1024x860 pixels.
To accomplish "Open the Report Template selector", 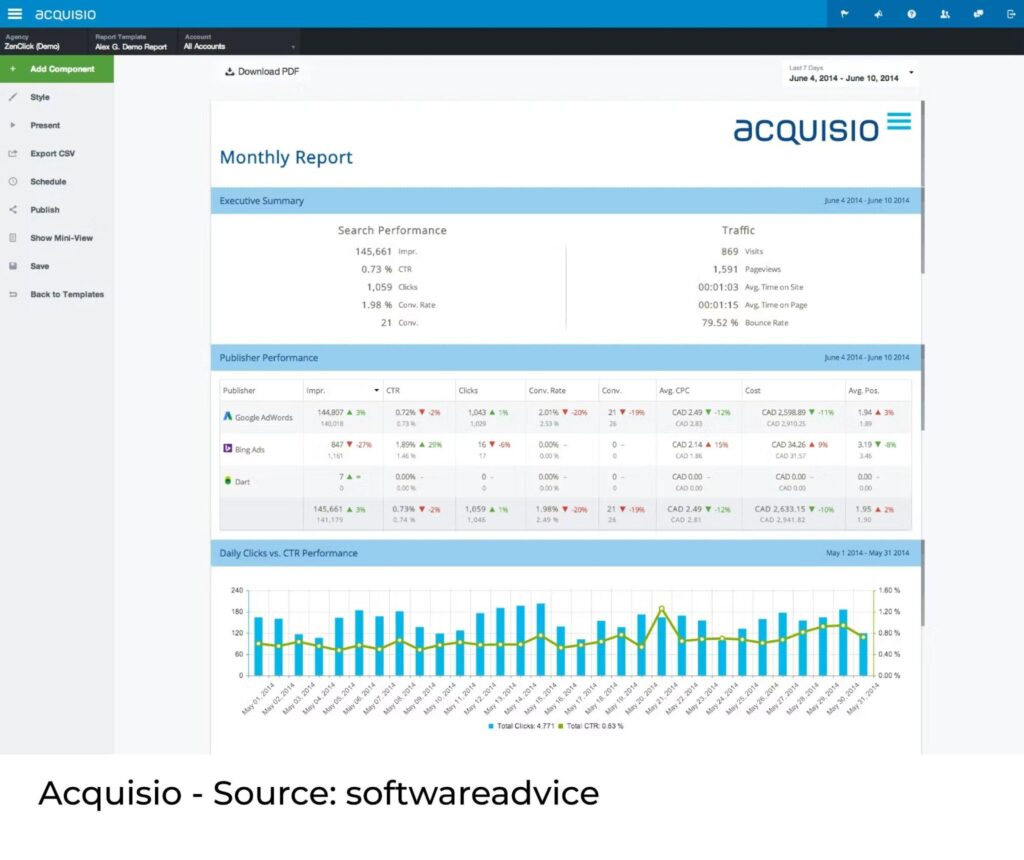I will click(131, 41).
